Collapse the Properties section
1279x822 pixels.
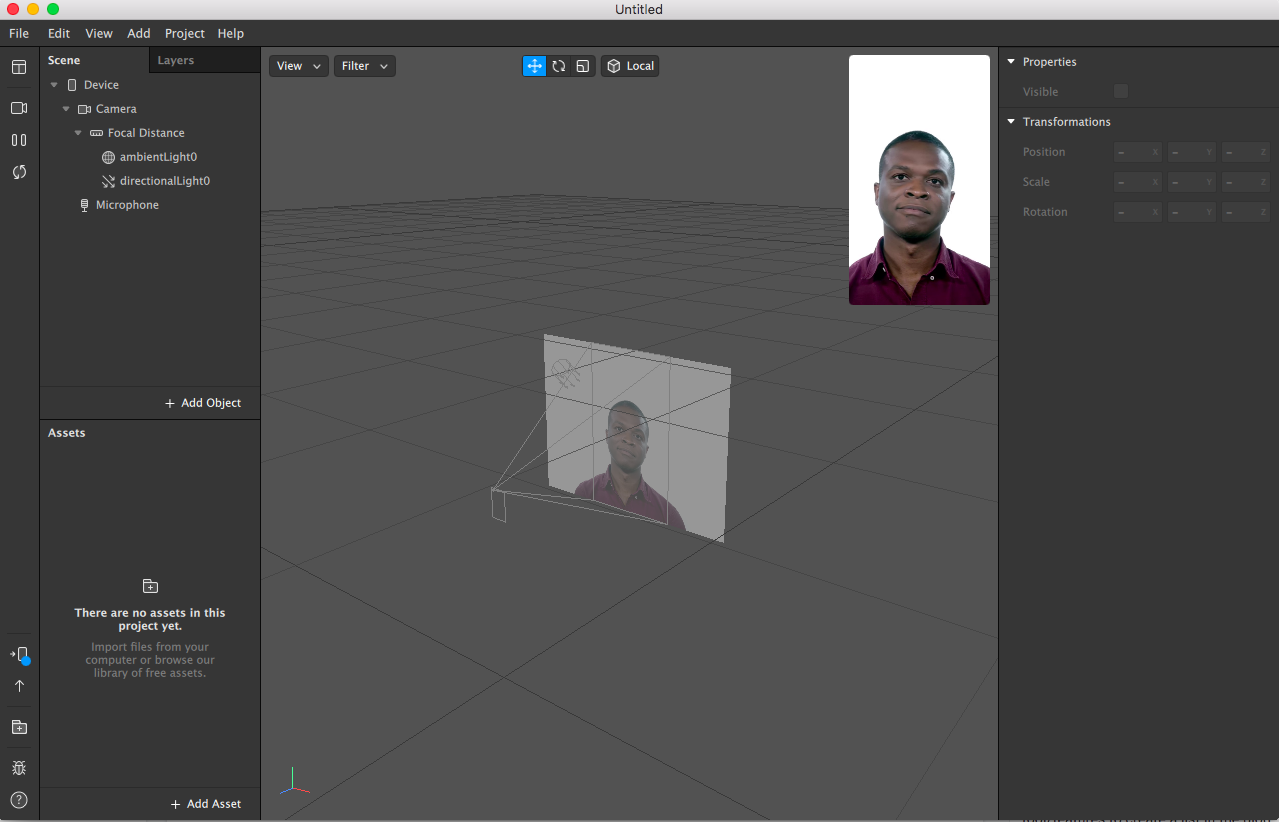point(1011,62)
